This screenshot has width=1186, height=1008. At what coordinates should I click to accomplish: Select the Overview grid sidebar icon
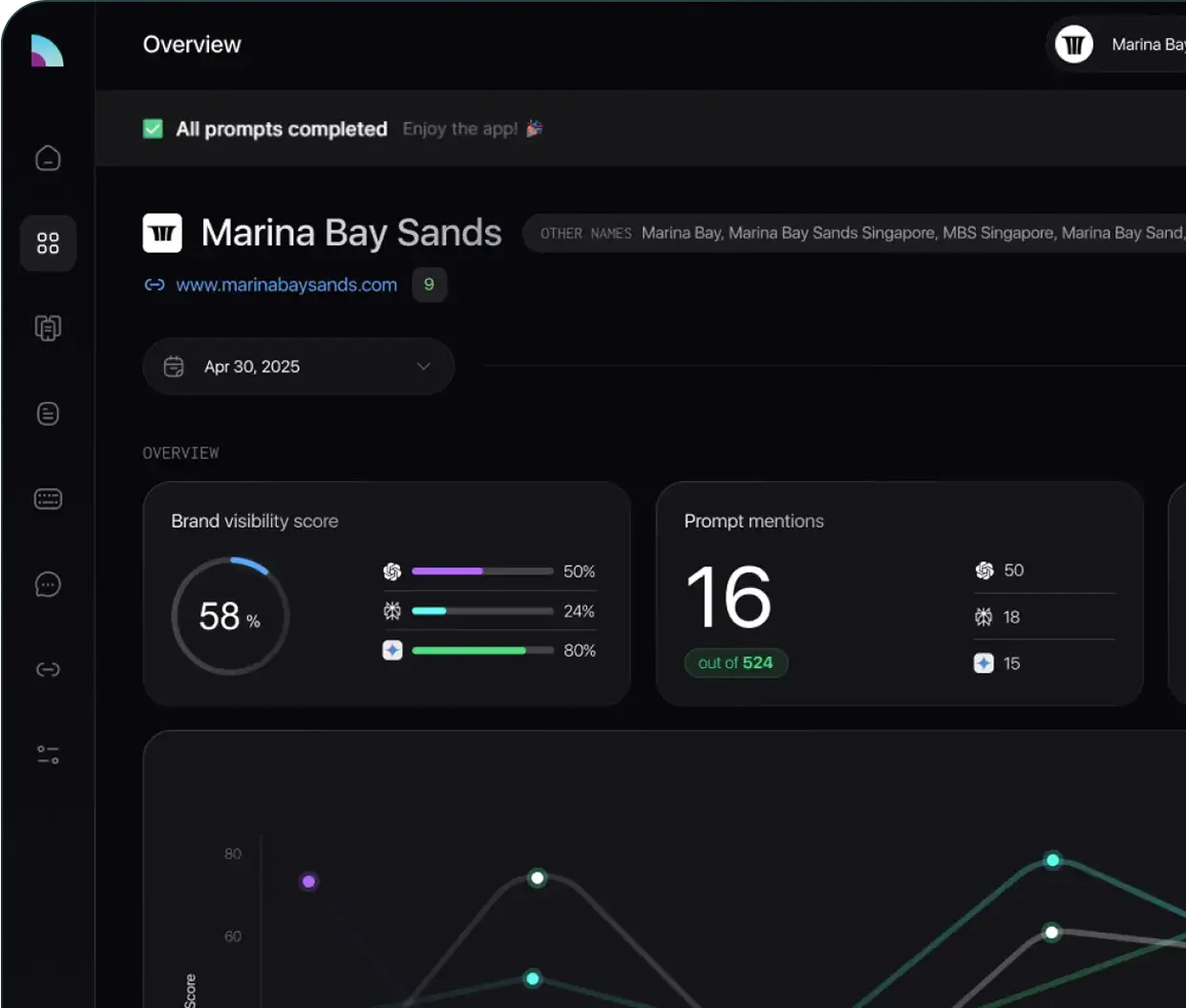(x=48, y=243)
